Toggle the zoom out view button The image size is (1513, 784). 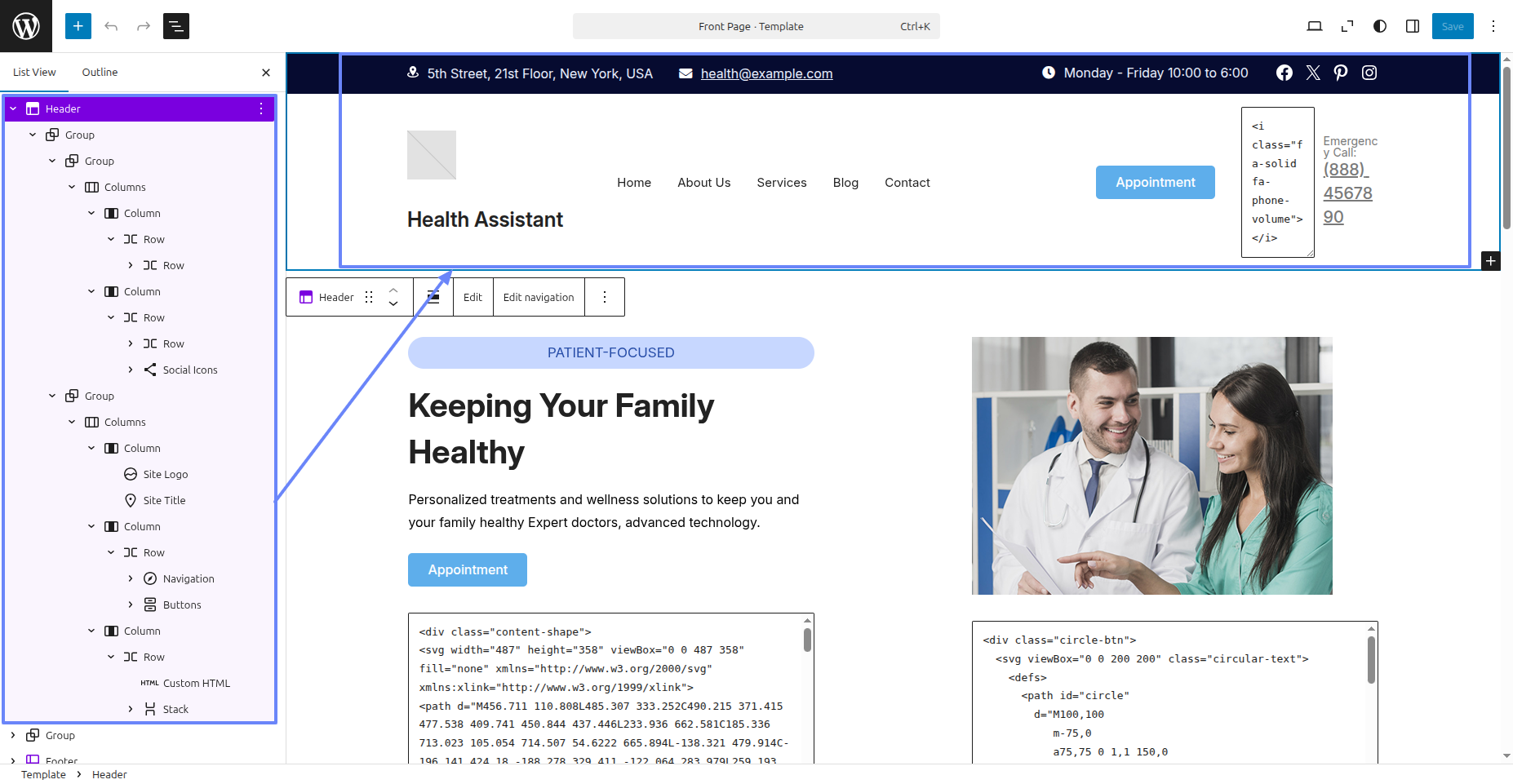(1347, 26)
